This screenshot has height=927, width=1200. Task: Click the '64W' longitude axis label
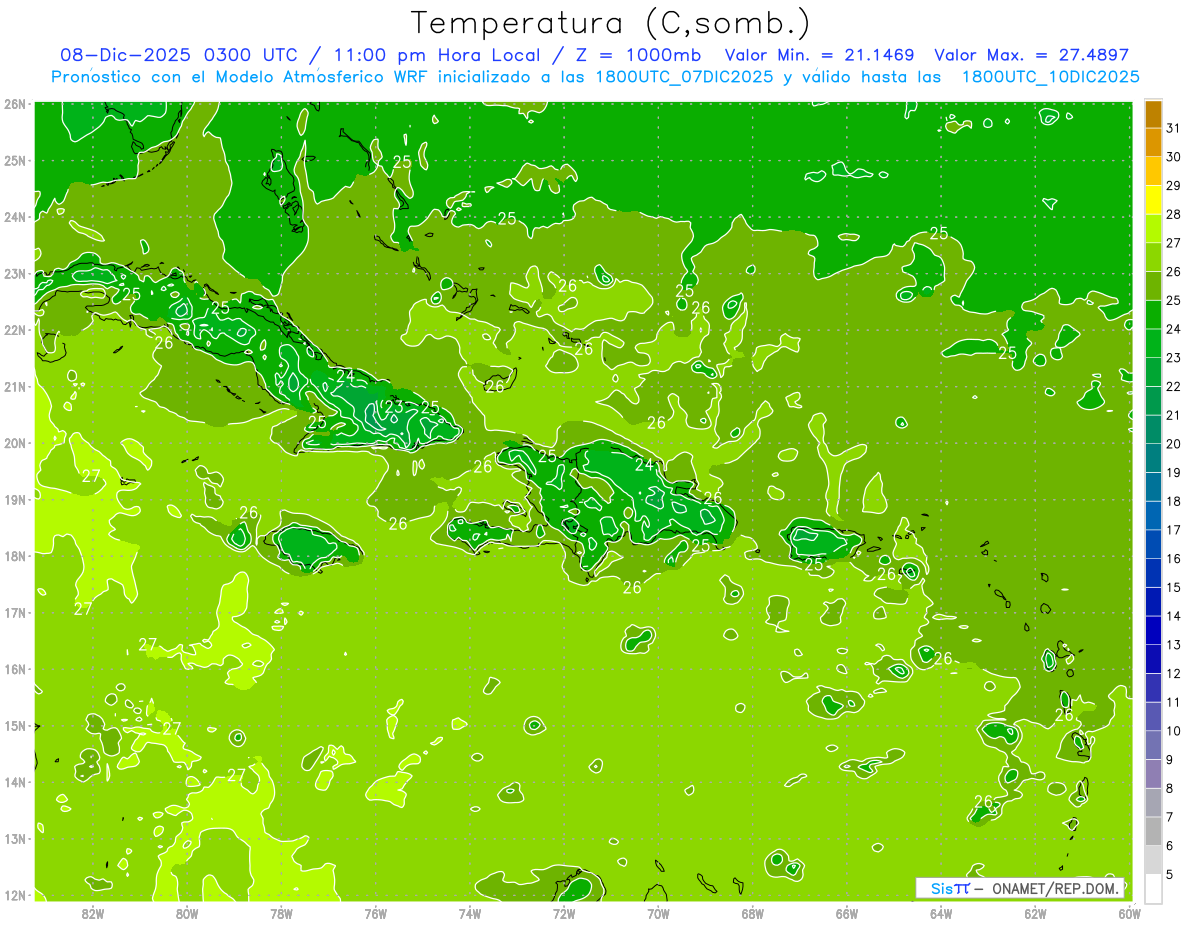click(941, 913)
